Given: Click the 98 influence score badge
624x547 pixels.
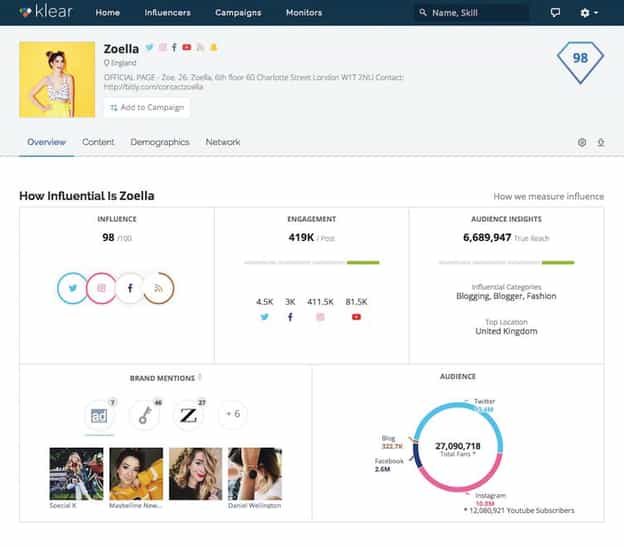Looking at the screenshot, I should [x=580, y=62].
